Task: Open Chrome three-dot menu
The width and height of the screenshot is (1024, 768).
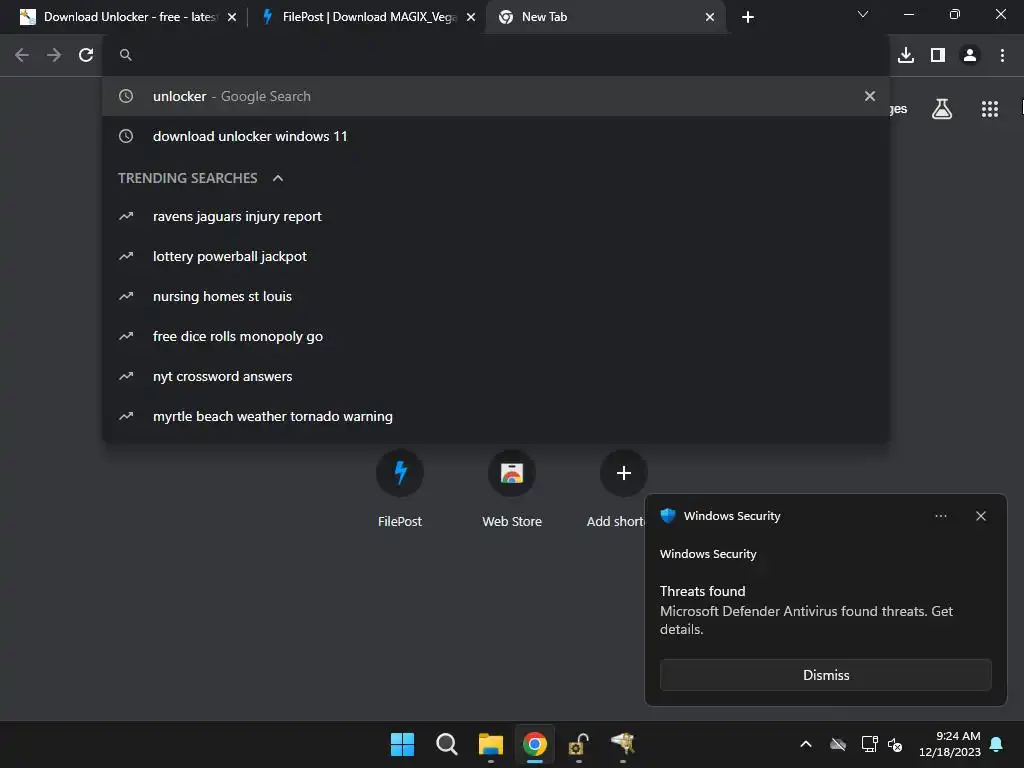Action: tap(1002, 55)
